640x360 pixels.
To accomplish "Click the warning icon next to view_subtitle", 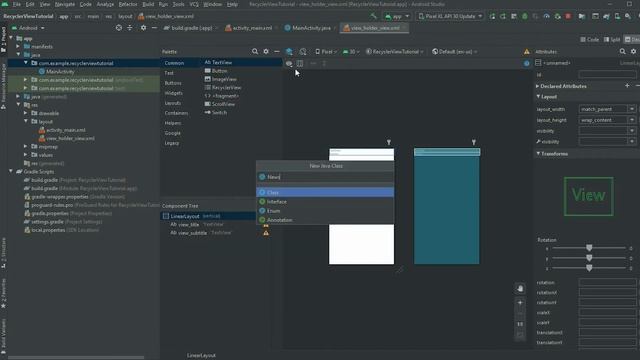I will [266, 233].
